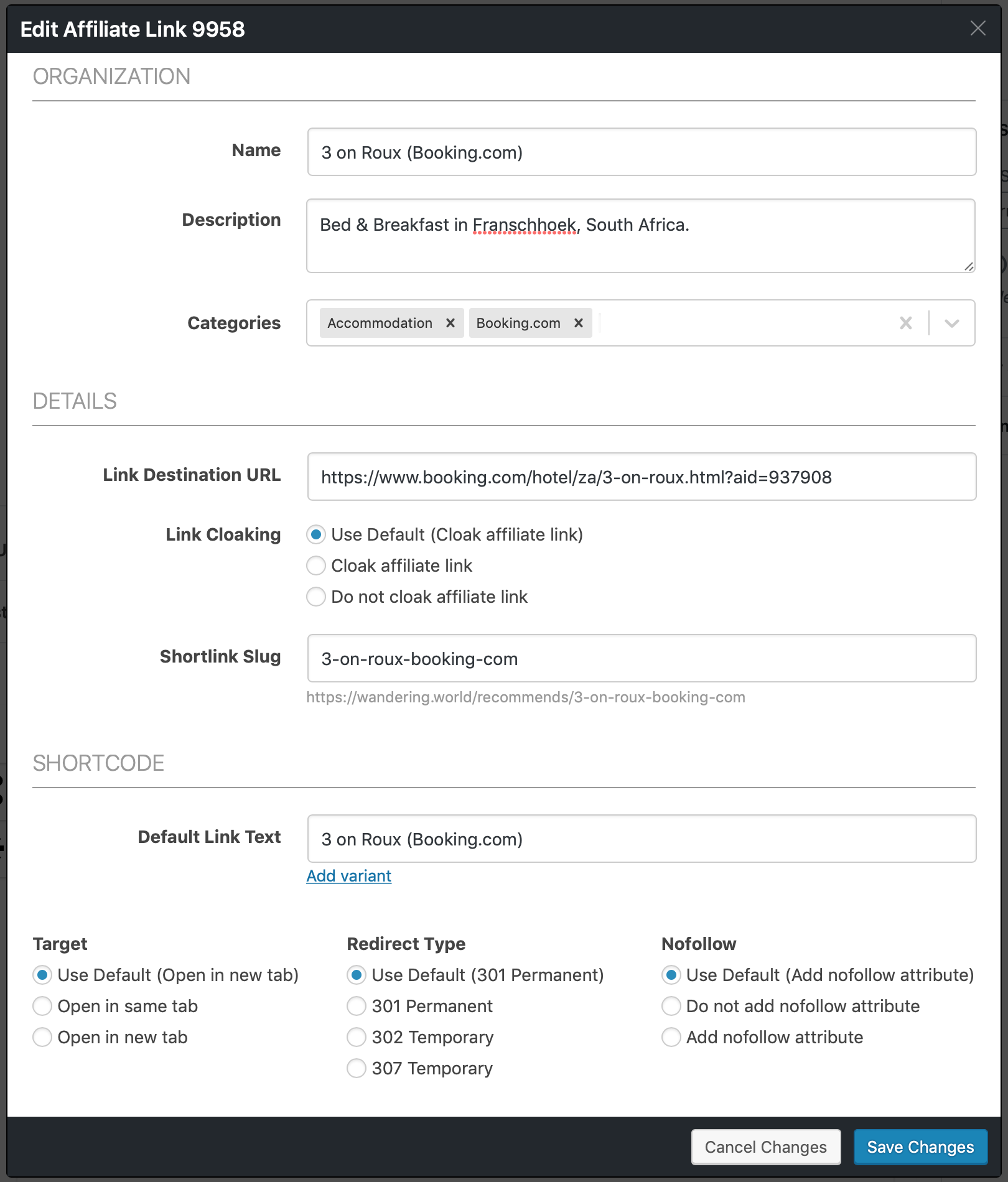This screenshot has width=1008, height=1182.
Task: Edit the Shortlink Slug field
Action: point(641,659)
